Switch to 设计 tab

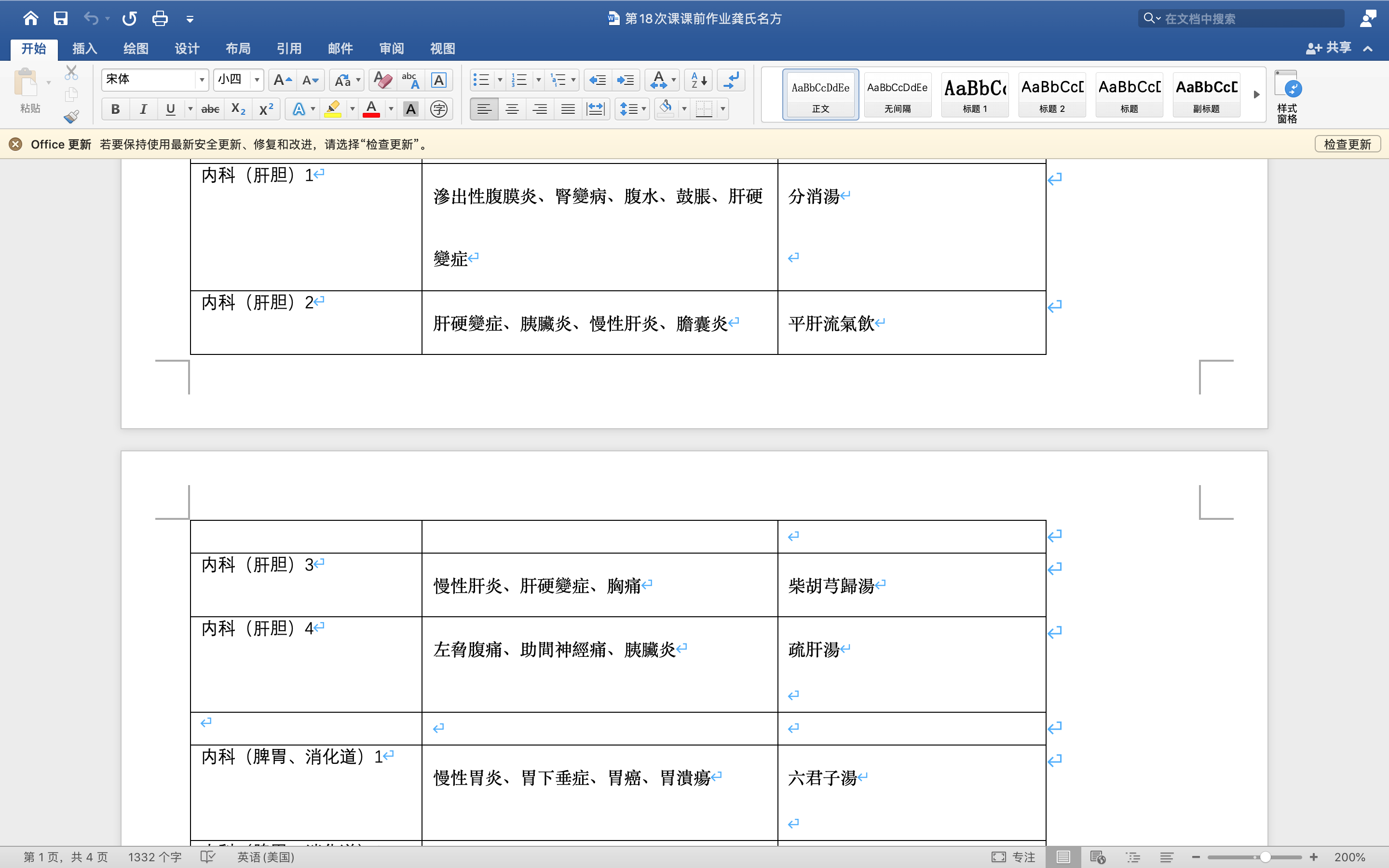pyautogui.click(x=187, y=49)
